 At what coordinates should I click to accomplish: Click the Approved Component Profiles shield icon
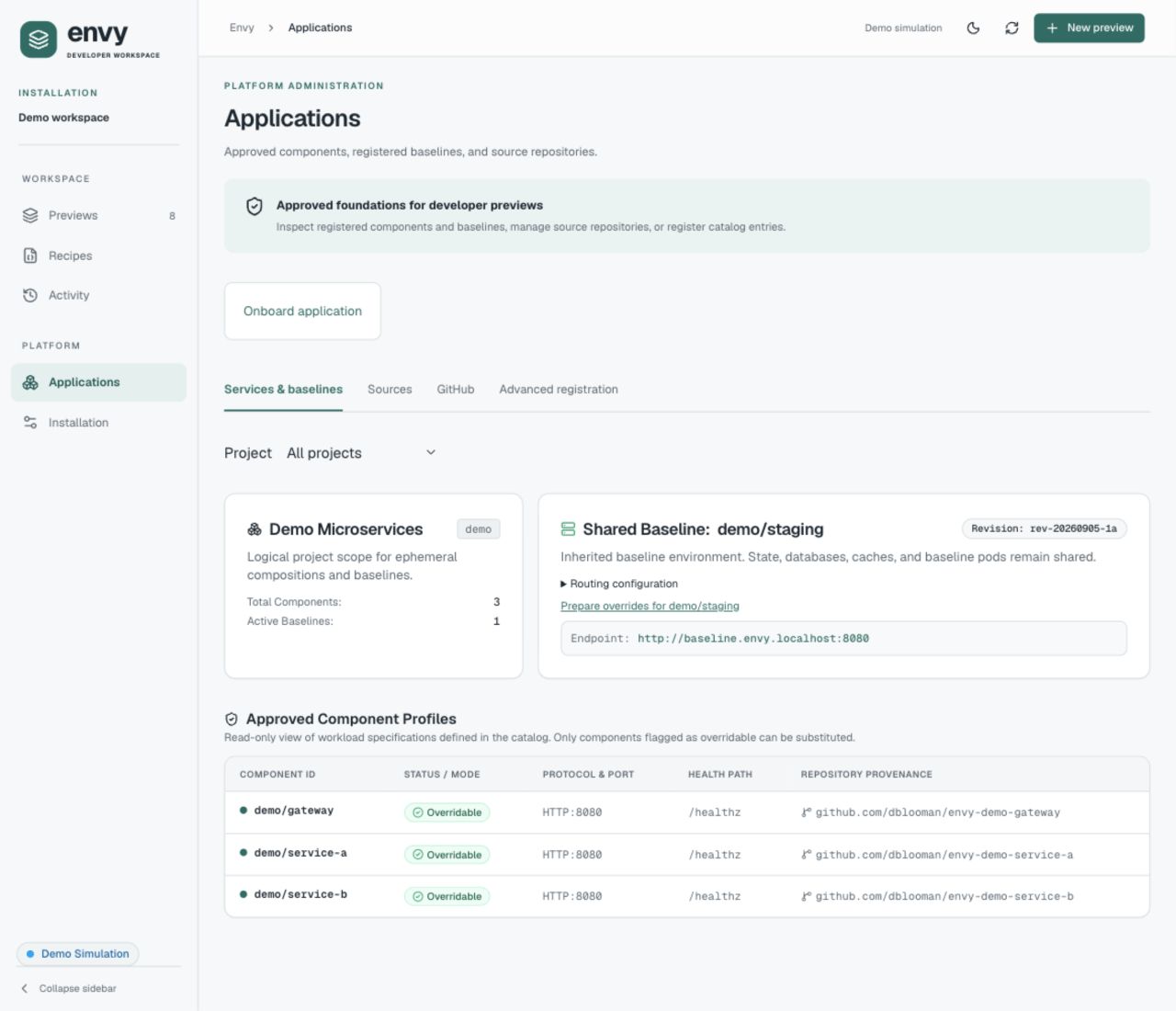coord(232,720)
